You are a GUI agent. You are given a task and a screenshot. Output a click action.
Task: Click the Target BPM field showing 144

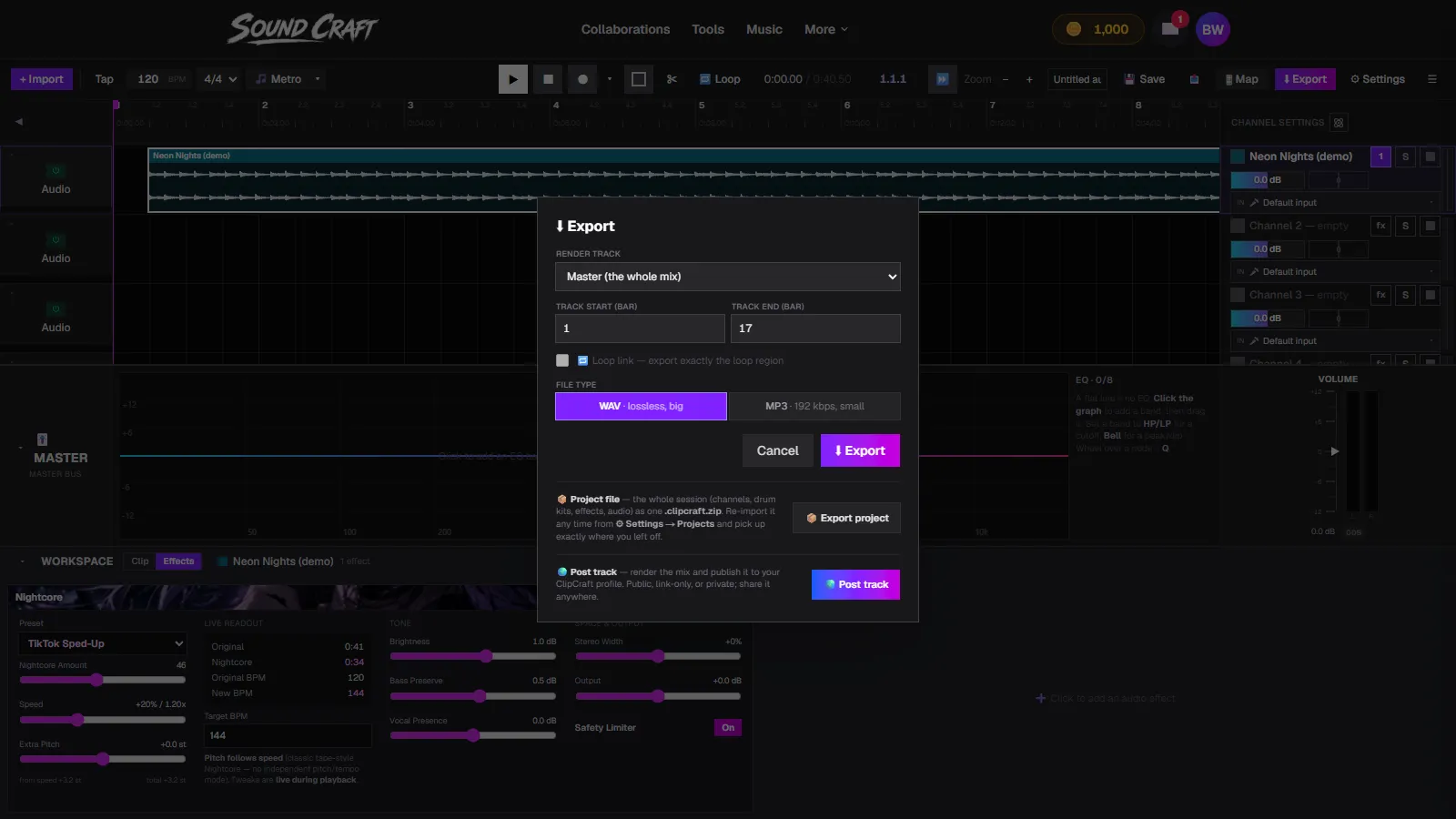(288, 735)
